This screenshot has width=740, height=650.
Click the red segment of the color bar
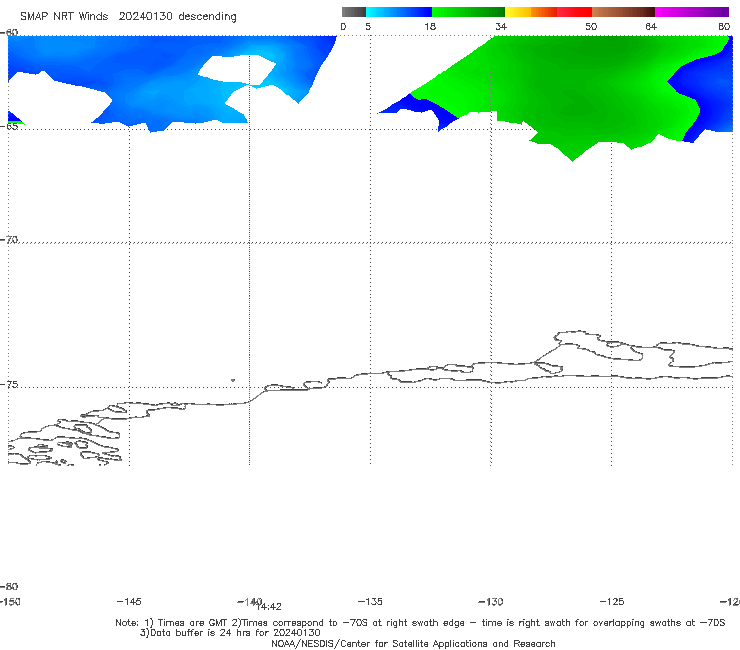(x=574, y=12)
